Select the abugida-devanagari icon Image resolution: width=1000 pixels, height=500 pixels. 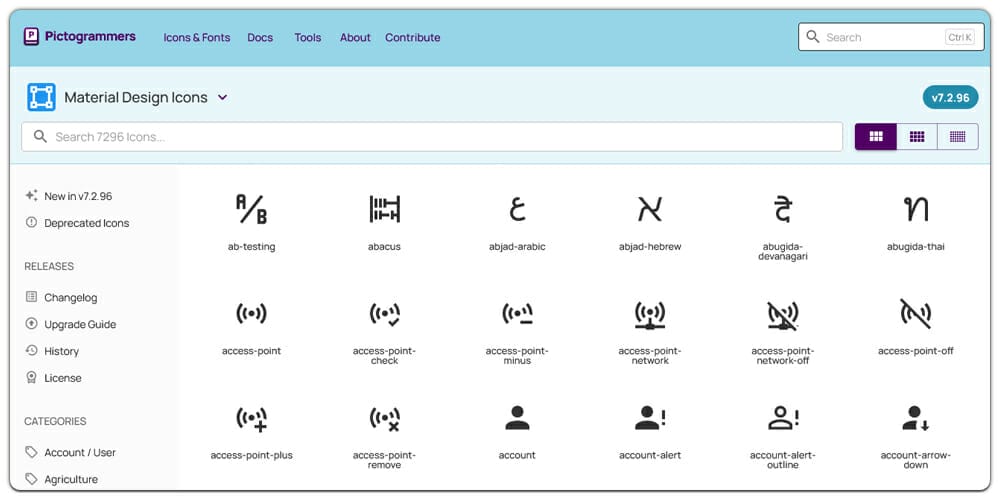pyautogui.click(x=783, y=209)
